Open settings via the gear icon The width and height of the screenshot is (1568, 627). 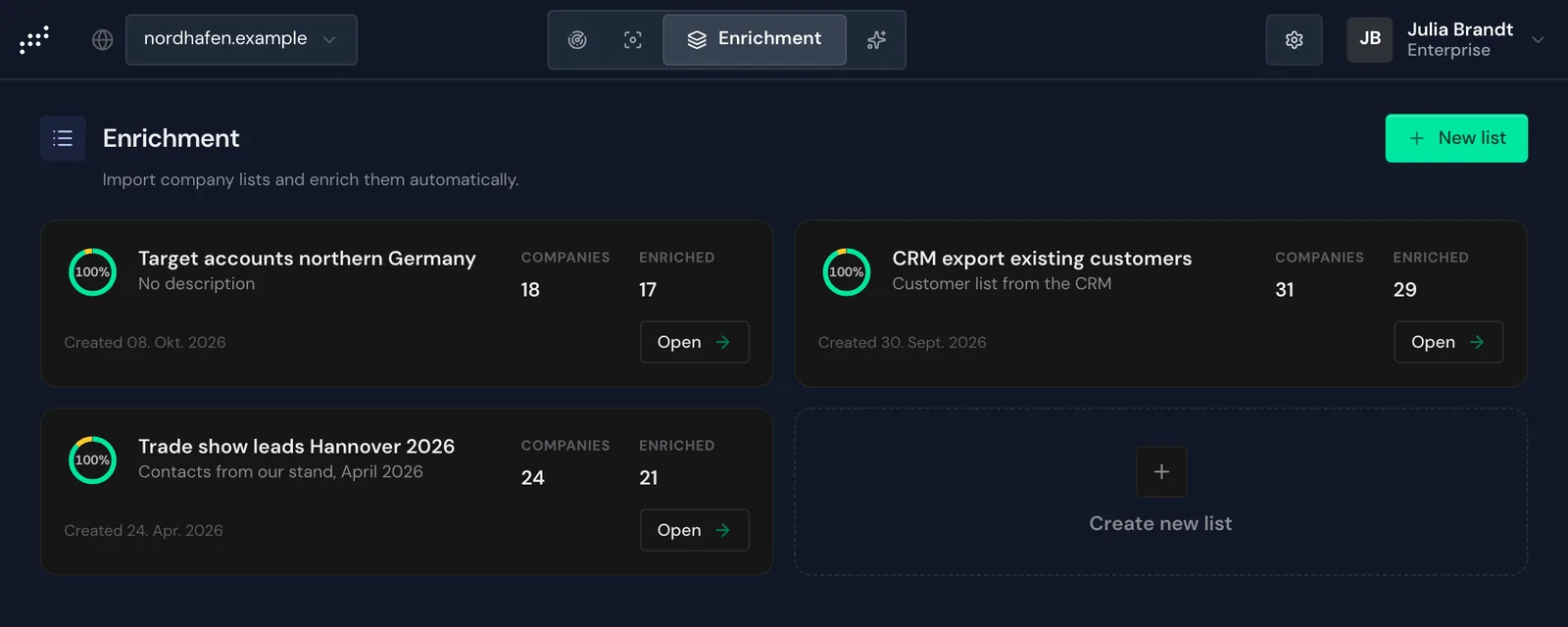[1294, 39]
